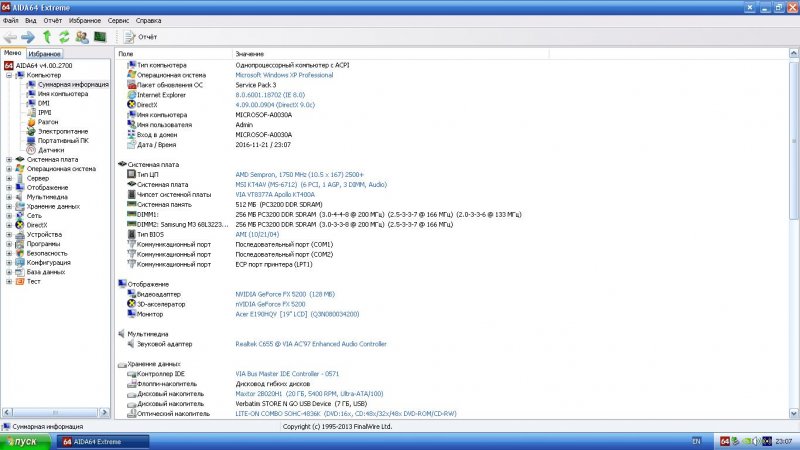The height and width of the screenshot is (450, 800).
Task: Click the AIDA64 tray icon in system tray
Action: [x=727, y=441]
